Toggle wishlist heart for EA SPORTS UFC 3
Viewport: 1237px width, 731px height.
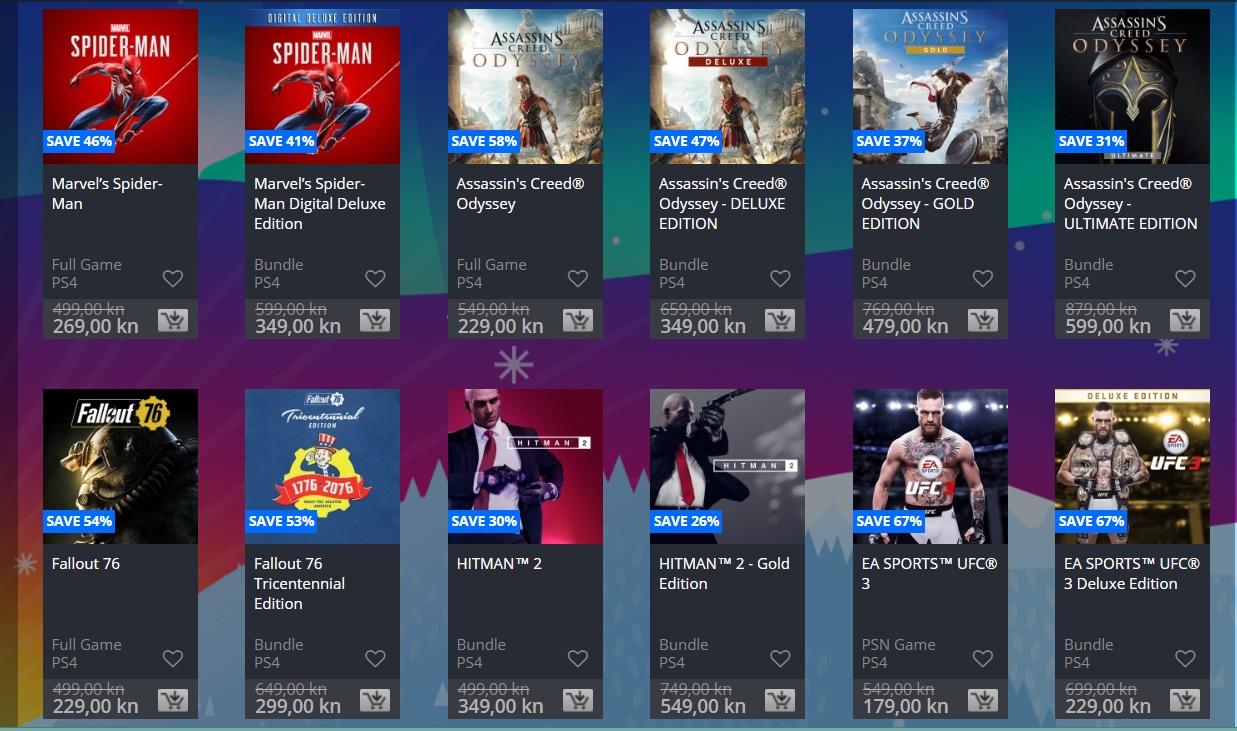pyautogui.click(x=983, y=658)
